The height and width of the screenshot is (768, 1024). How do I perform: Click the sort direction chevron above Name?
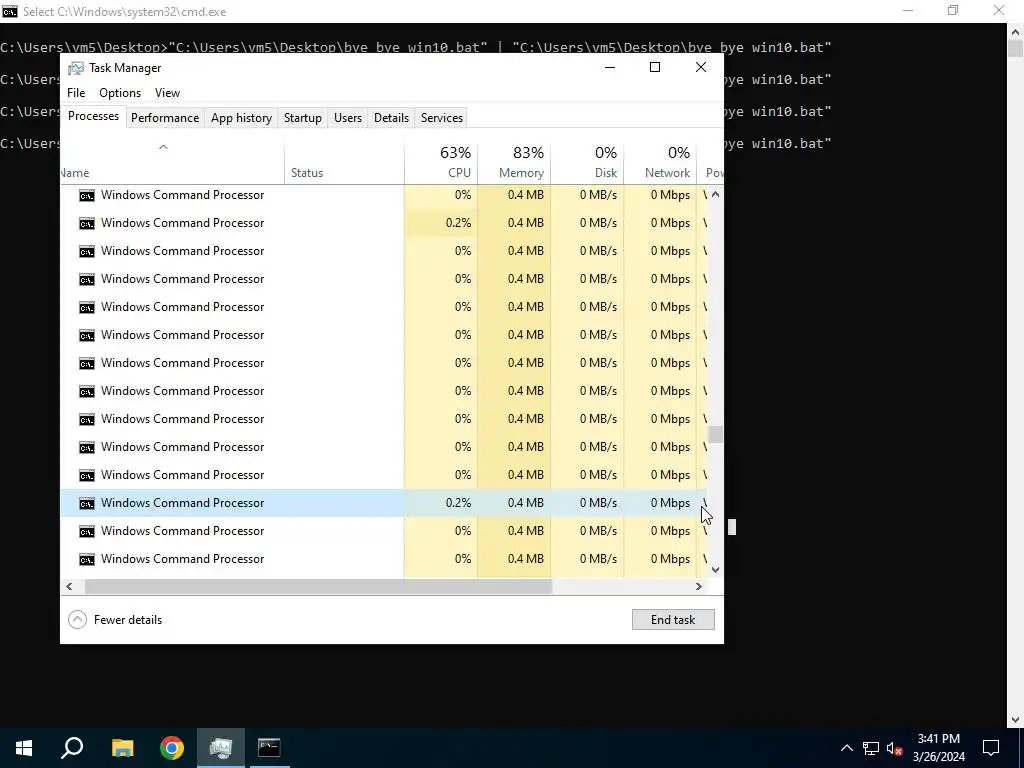tap(163, 147)
